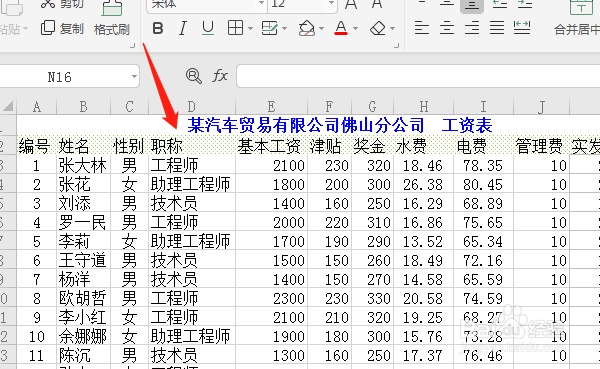The image size is (600, 369).
Task: Select cell containing 26.38
Action: pyautogui.click(x=424, y=184)
